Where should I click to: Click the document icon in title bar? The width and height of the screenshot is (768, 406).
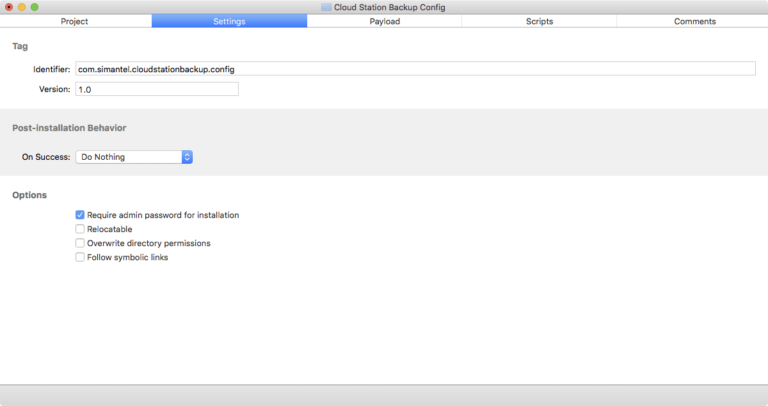[x=326, y=7]
